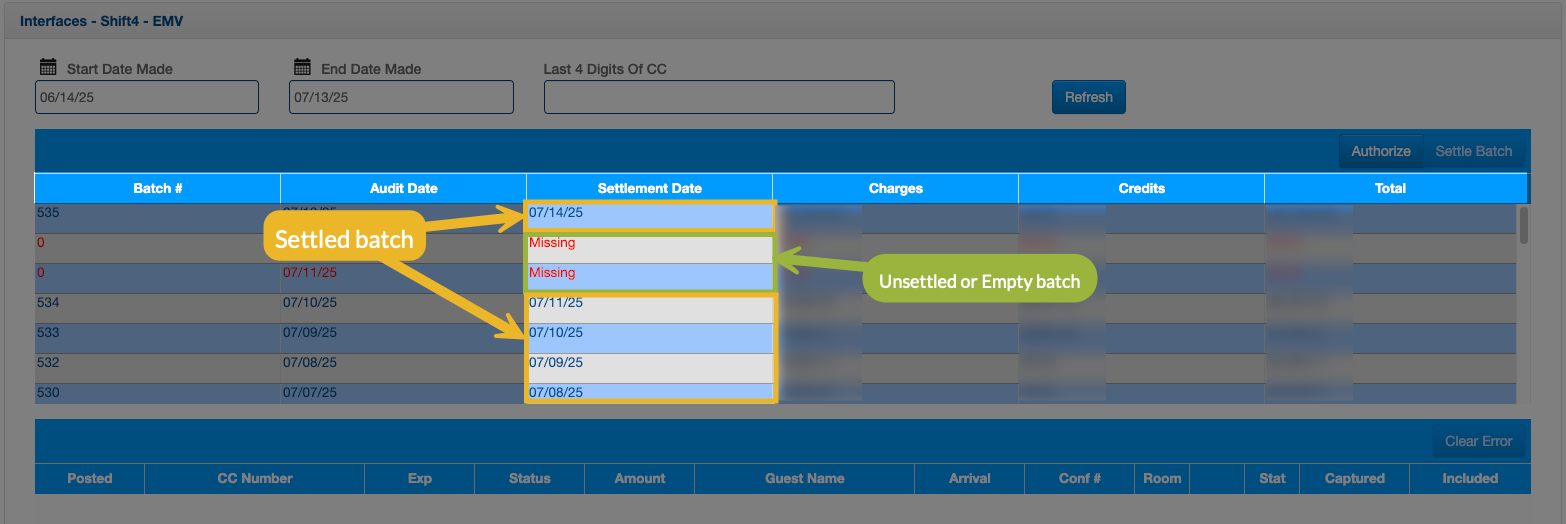Click the Audit Date column header
This screenshot has width=1566, height=524.
pyautogui.click(x=403, y=188)
